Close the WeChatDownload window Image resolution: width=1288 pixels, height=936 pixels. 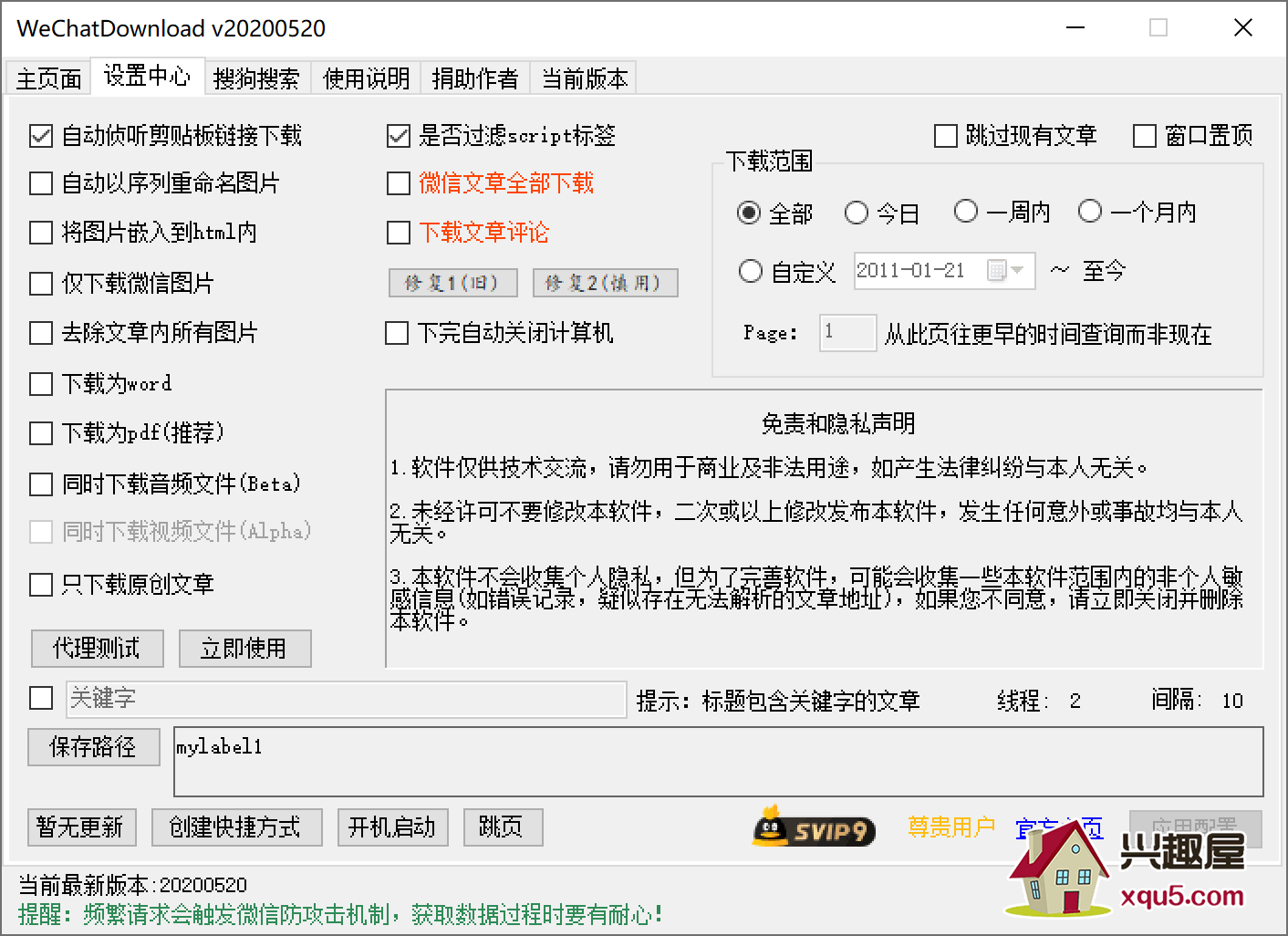pyautogui.click(x=1242, y=28)
